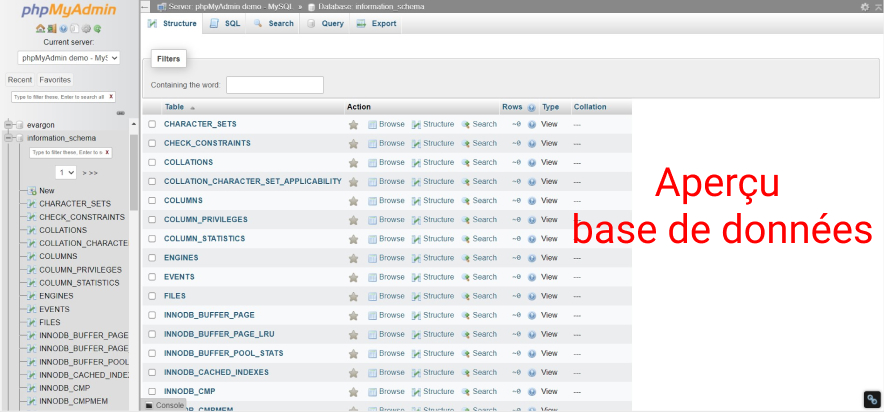Click view icon beside COLLATIONS in tree
Viewport: 884px width, 412px height.
(32, 231)
